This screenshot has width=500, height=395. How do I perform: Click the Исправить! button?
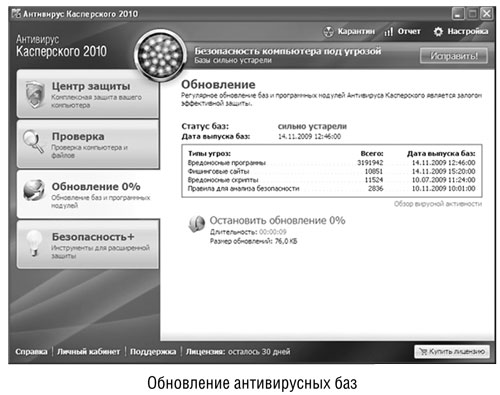[454, 56]
